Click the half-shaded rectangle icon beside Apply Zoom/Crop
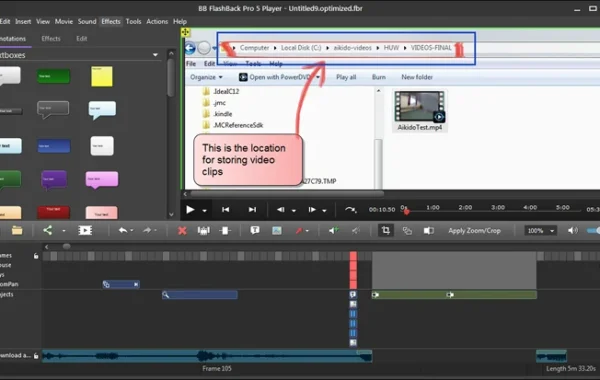The width and height of the screenshot is (600, 380). pos(429,230)
